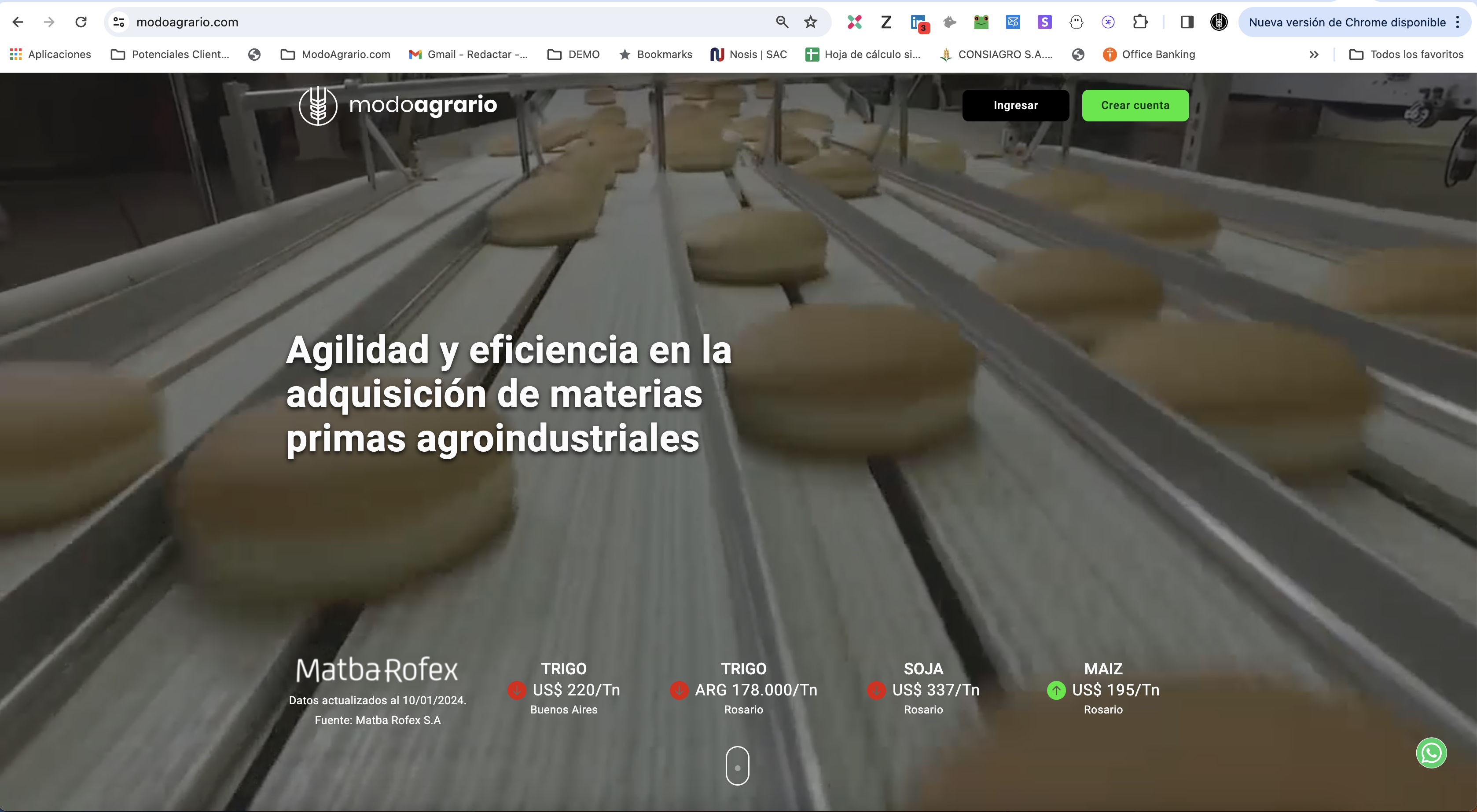
Task: Open the Chrome three-dot menu
Action: 1458,22
